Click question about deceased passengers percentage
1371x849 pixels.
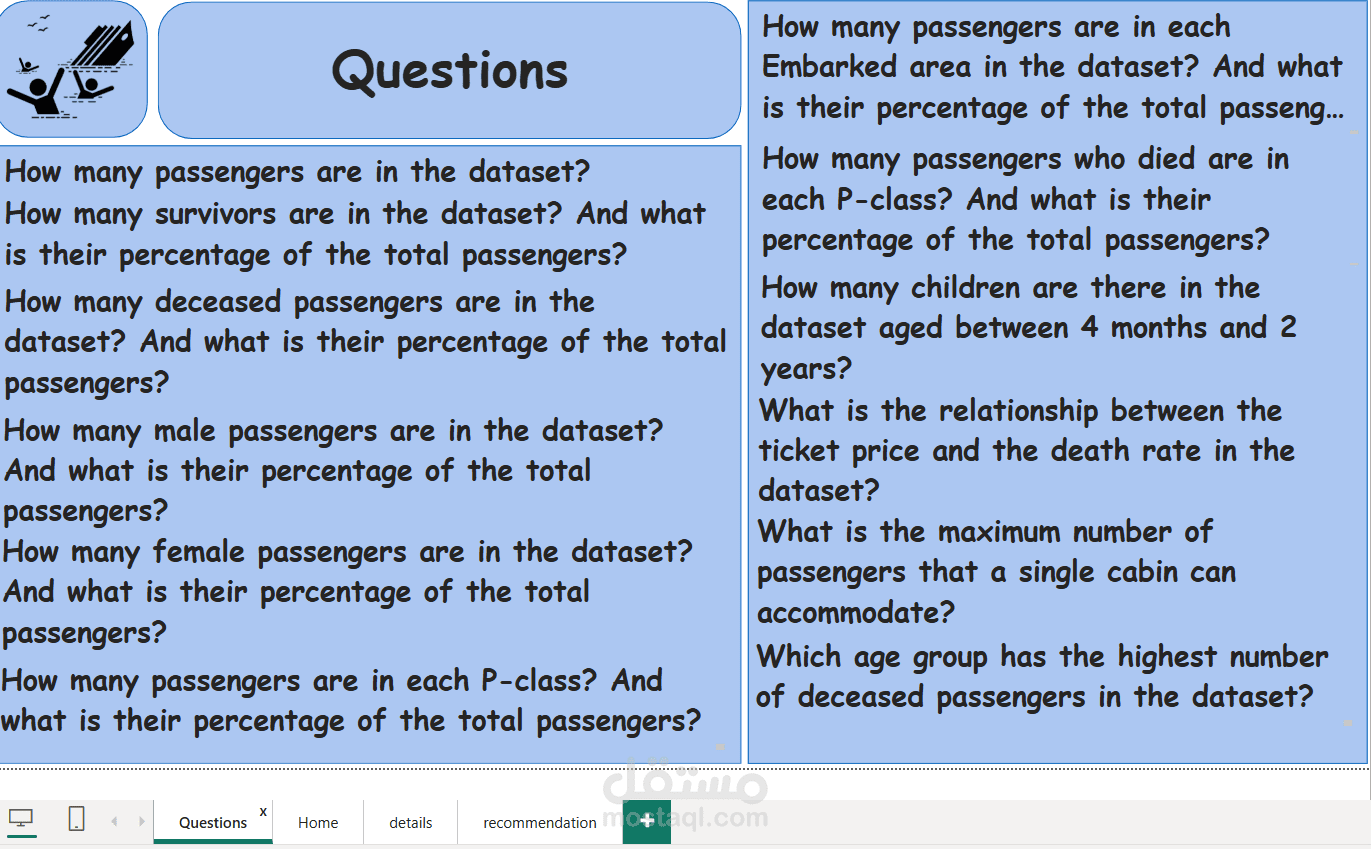coord(365,342)
